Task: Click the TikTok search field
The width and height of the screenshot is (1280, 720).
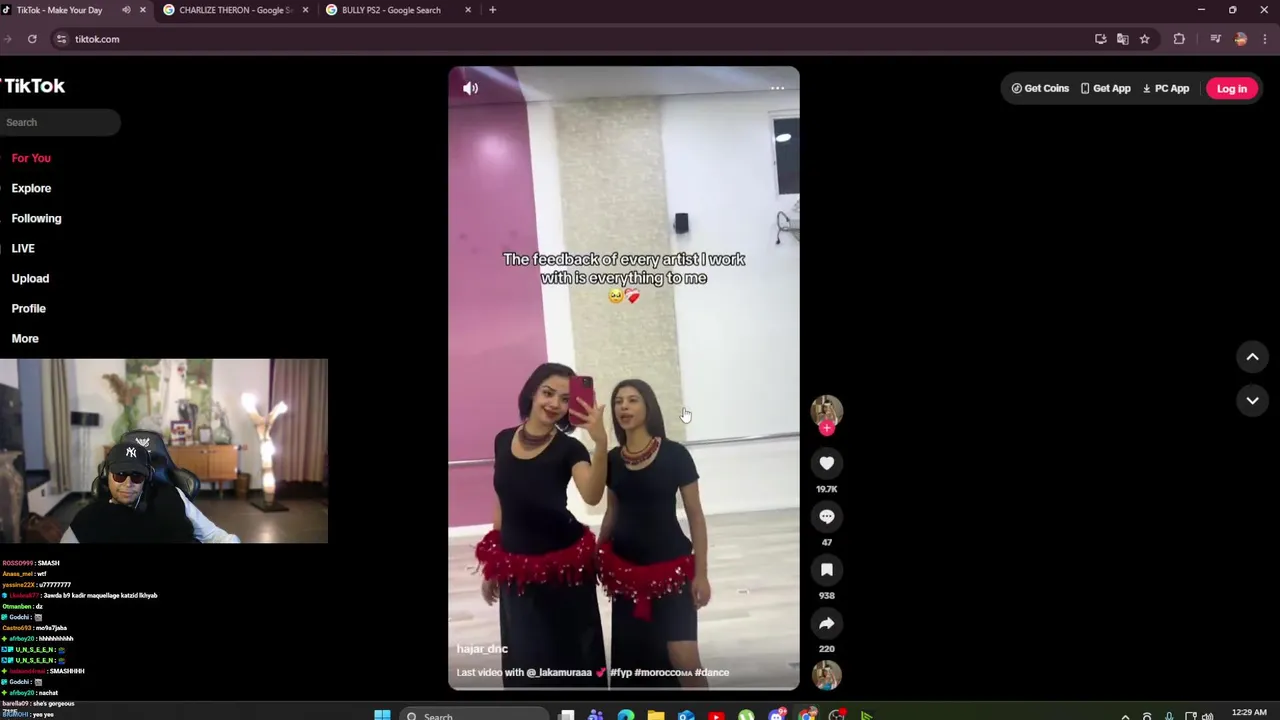Action: (x=60, y=122)
